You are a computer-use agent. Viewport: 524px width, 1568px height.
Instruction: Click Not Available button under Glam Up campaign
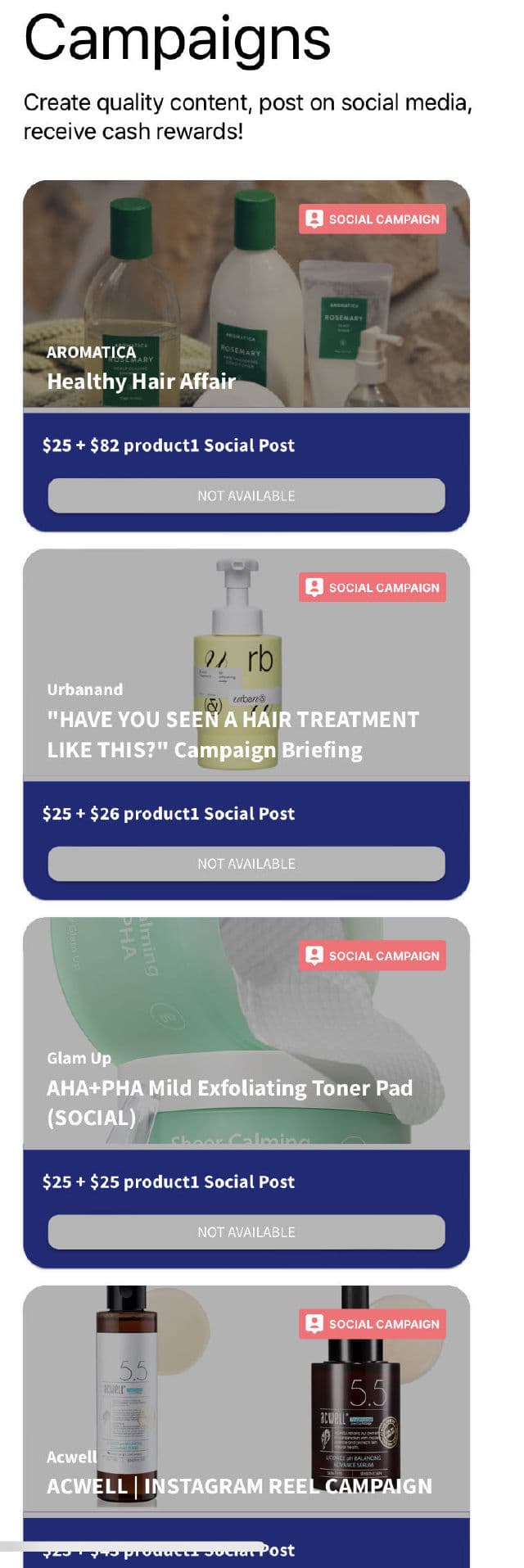click(x=246, y=1232)
